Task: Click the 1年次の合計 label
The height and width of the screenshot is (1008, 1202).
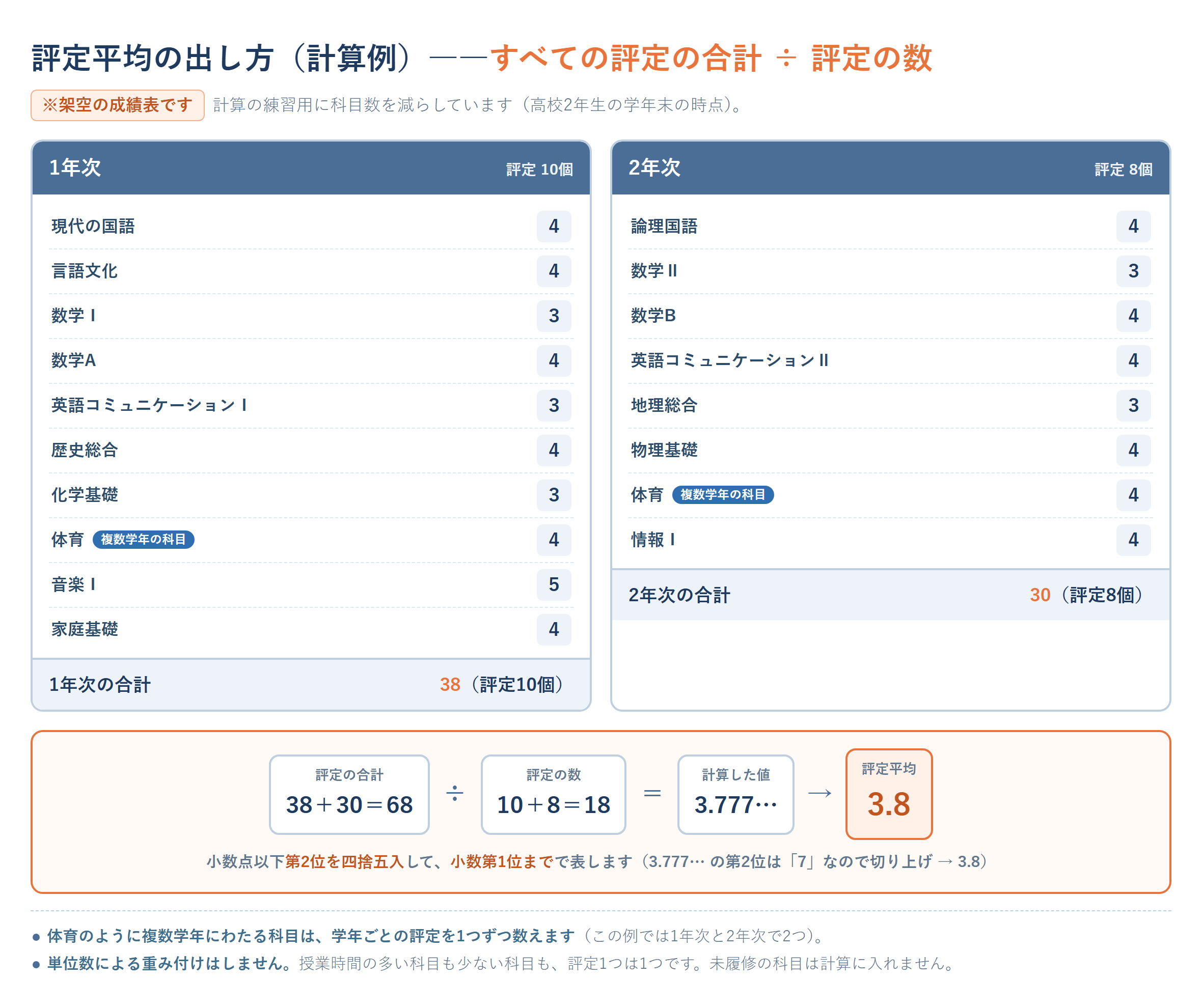Action: (x=100, y=685)
